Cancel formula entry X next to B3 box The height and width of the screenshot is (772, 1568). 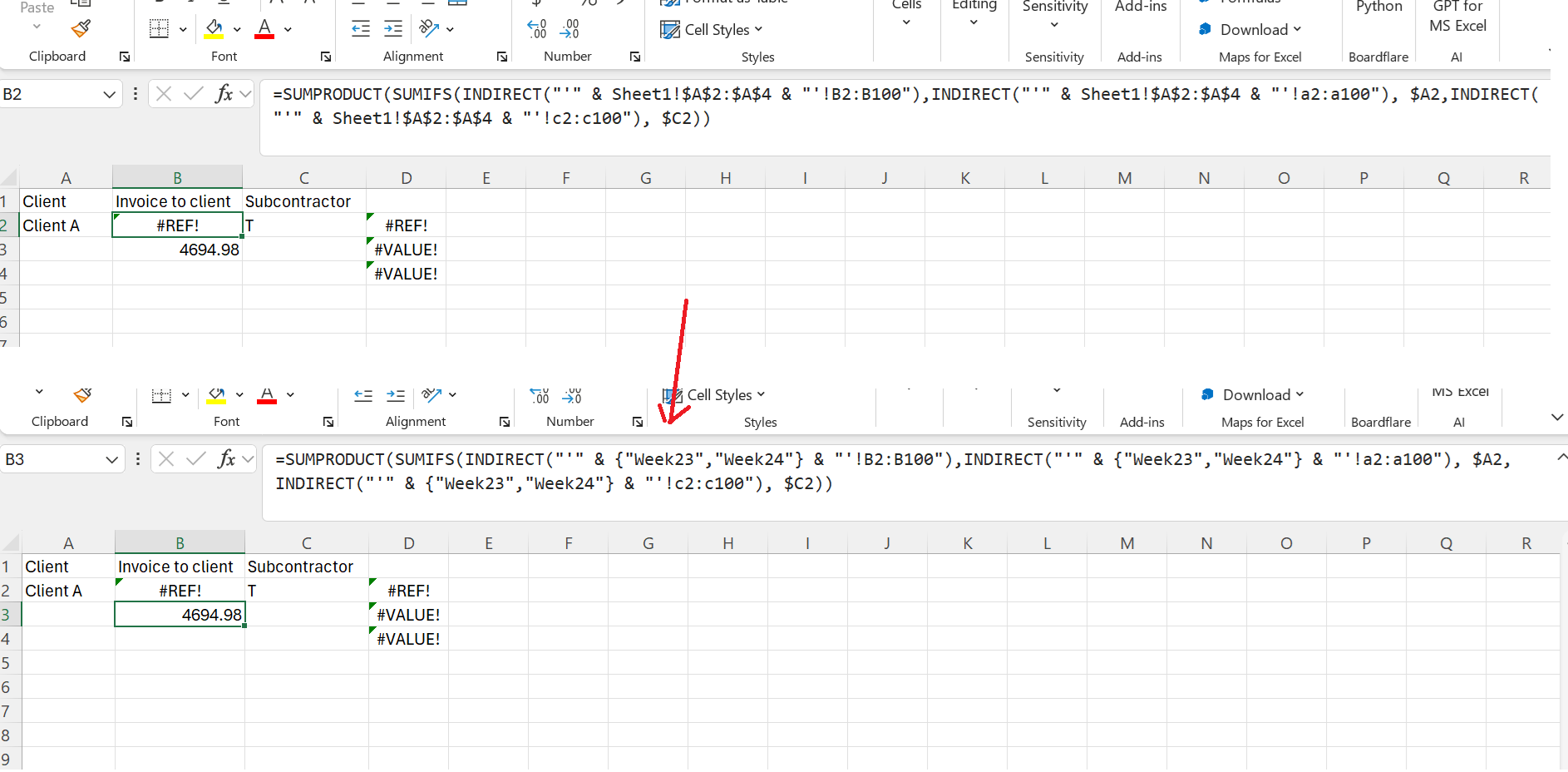coord(166,458)
